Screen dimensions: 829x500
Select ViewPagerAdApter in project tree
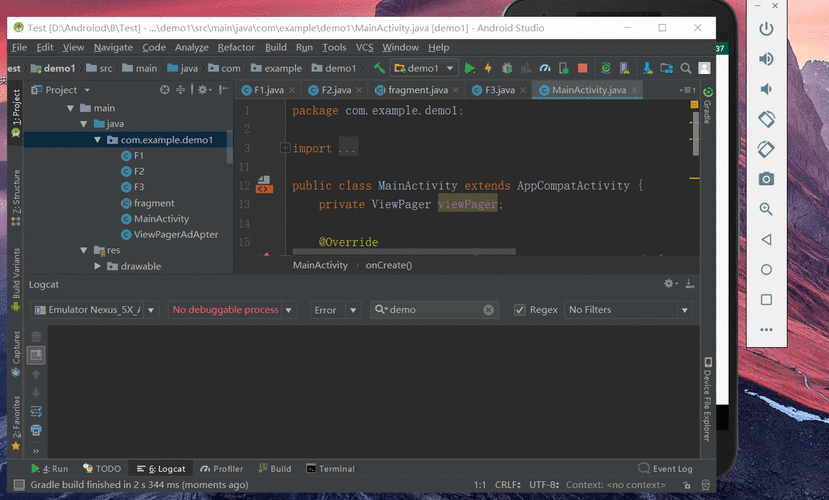(x=176, y=234)
